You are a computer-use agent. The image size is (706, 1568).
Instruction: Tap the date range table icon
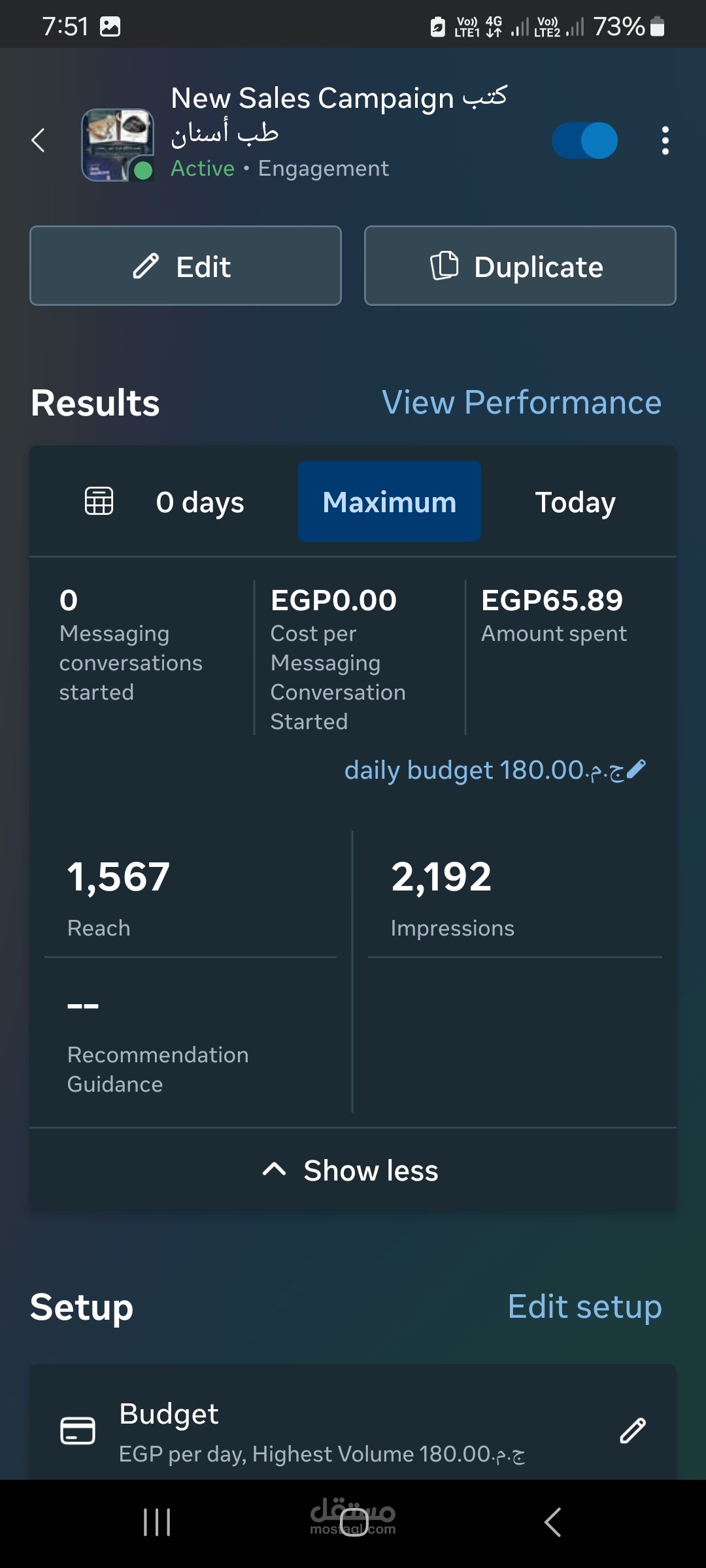(x=99, y=501)
